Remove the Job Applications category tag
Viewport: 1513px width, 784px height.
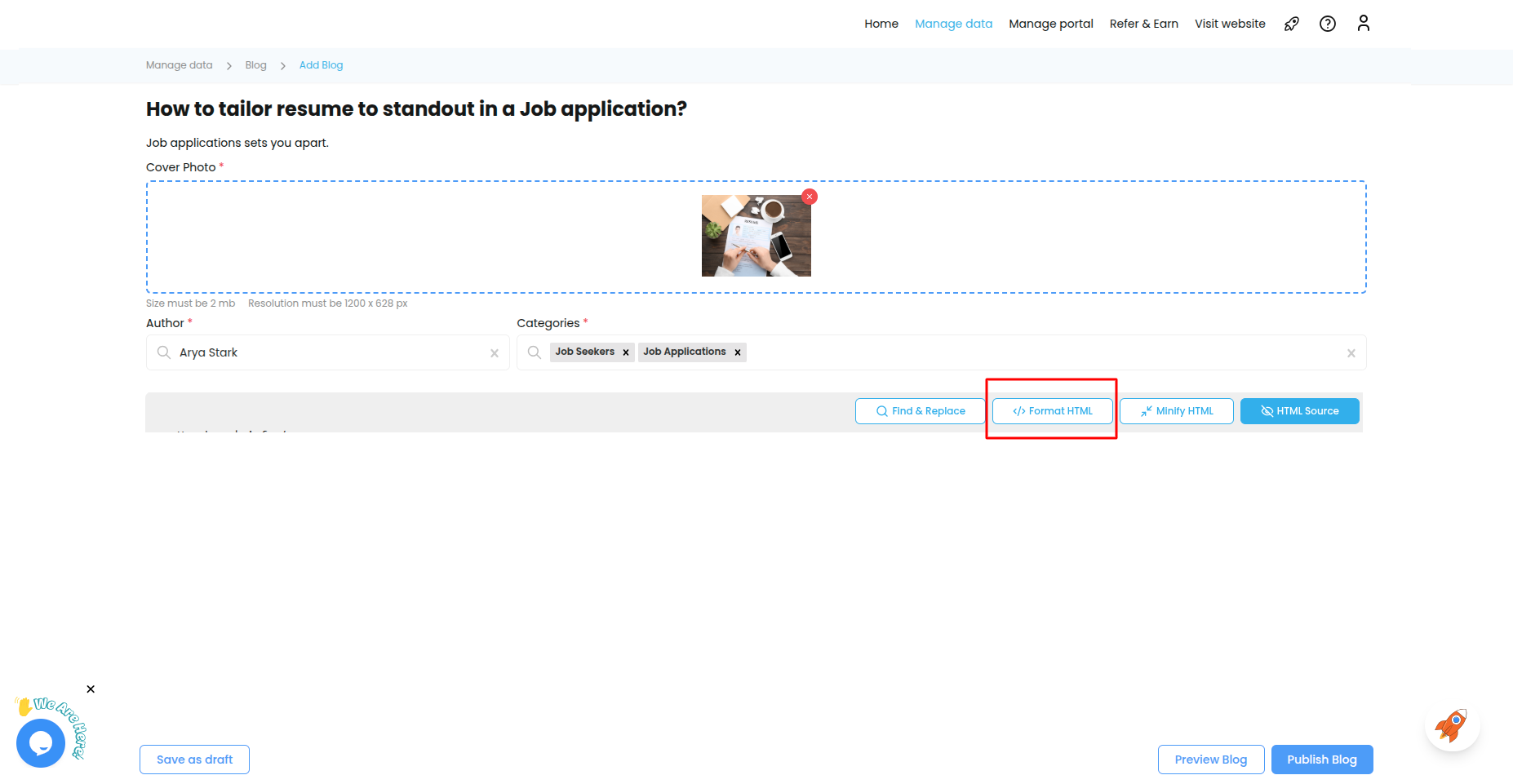point(738,352)
